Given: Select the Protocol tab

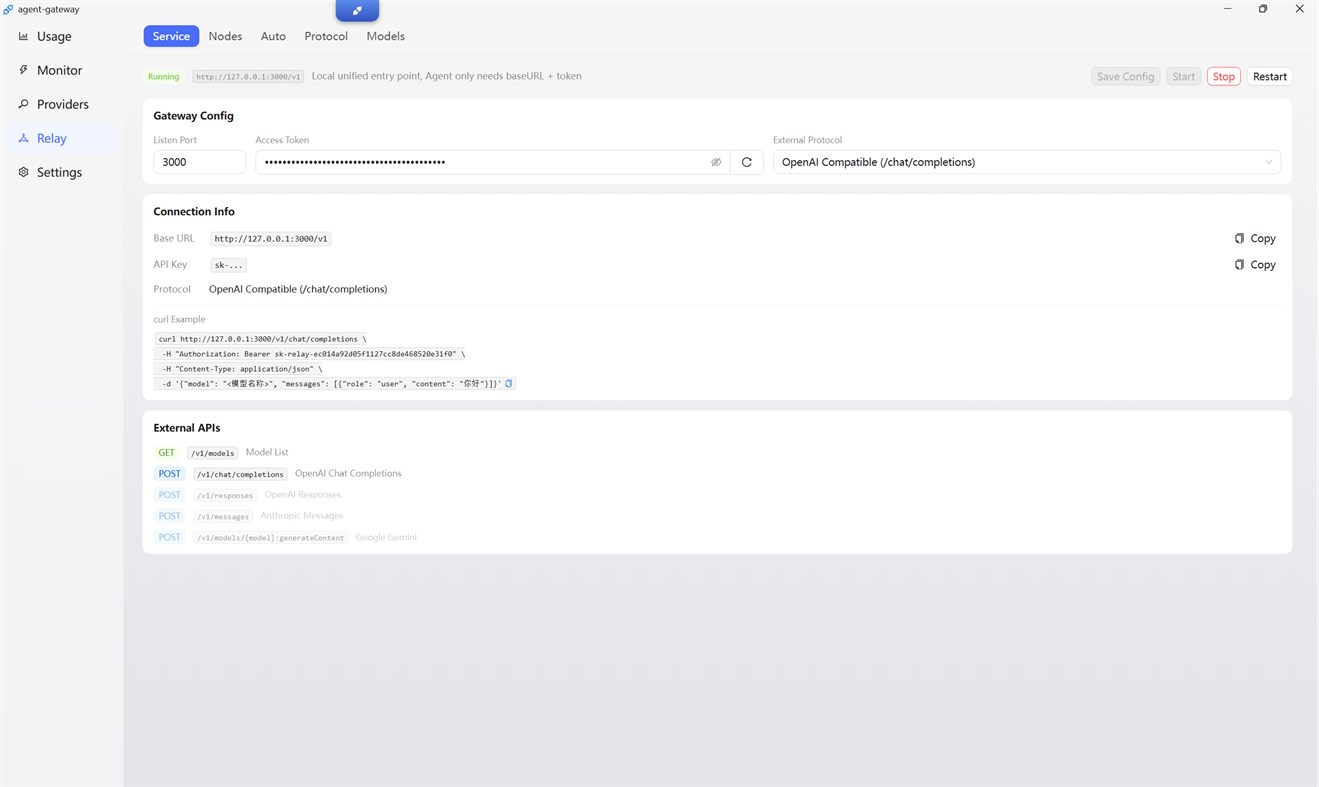Looking at the screenshot, I should pos(326,36).
